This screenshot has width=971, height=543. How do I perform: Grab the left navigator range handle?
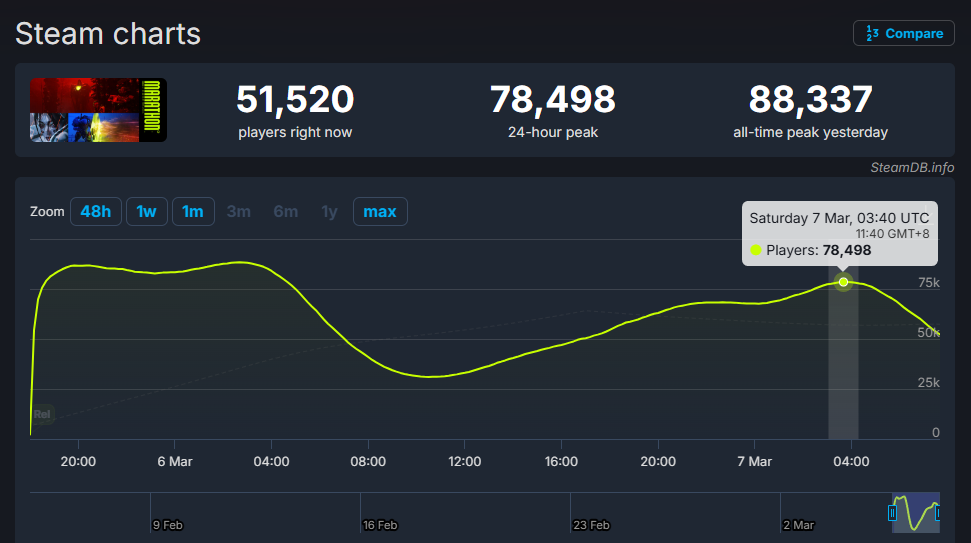[892, 513]
